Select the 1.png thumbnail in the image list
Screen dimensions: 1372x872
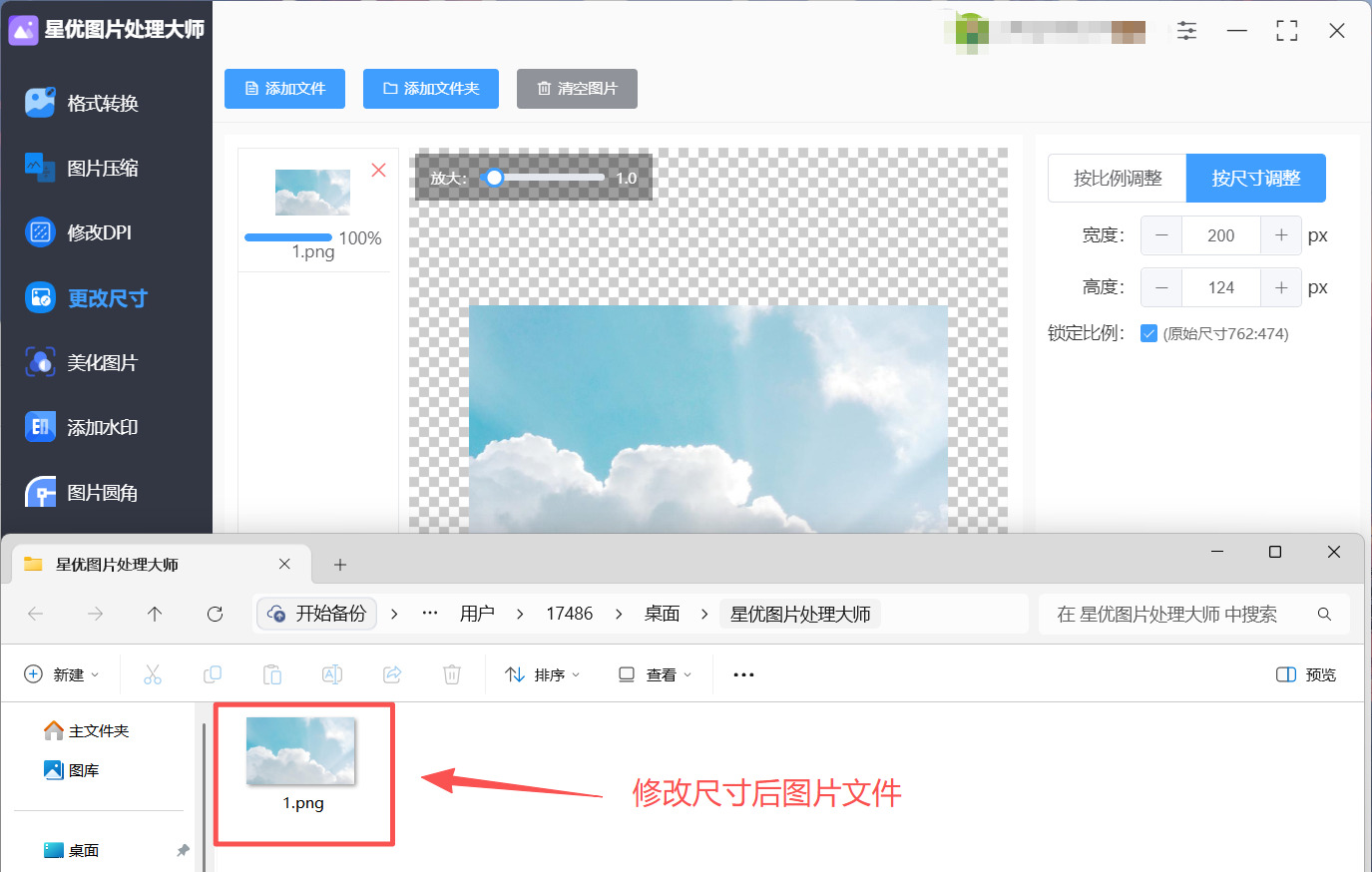(x=312, y=193)
